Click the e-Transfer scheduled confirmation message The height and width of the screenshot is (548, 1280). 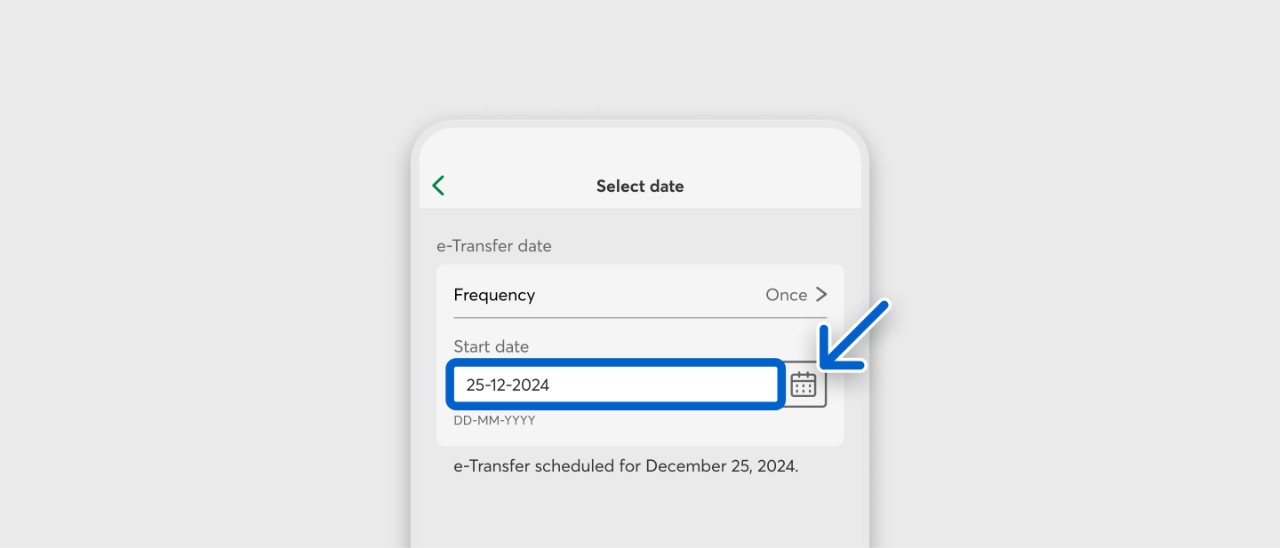(x=626, y=466)
